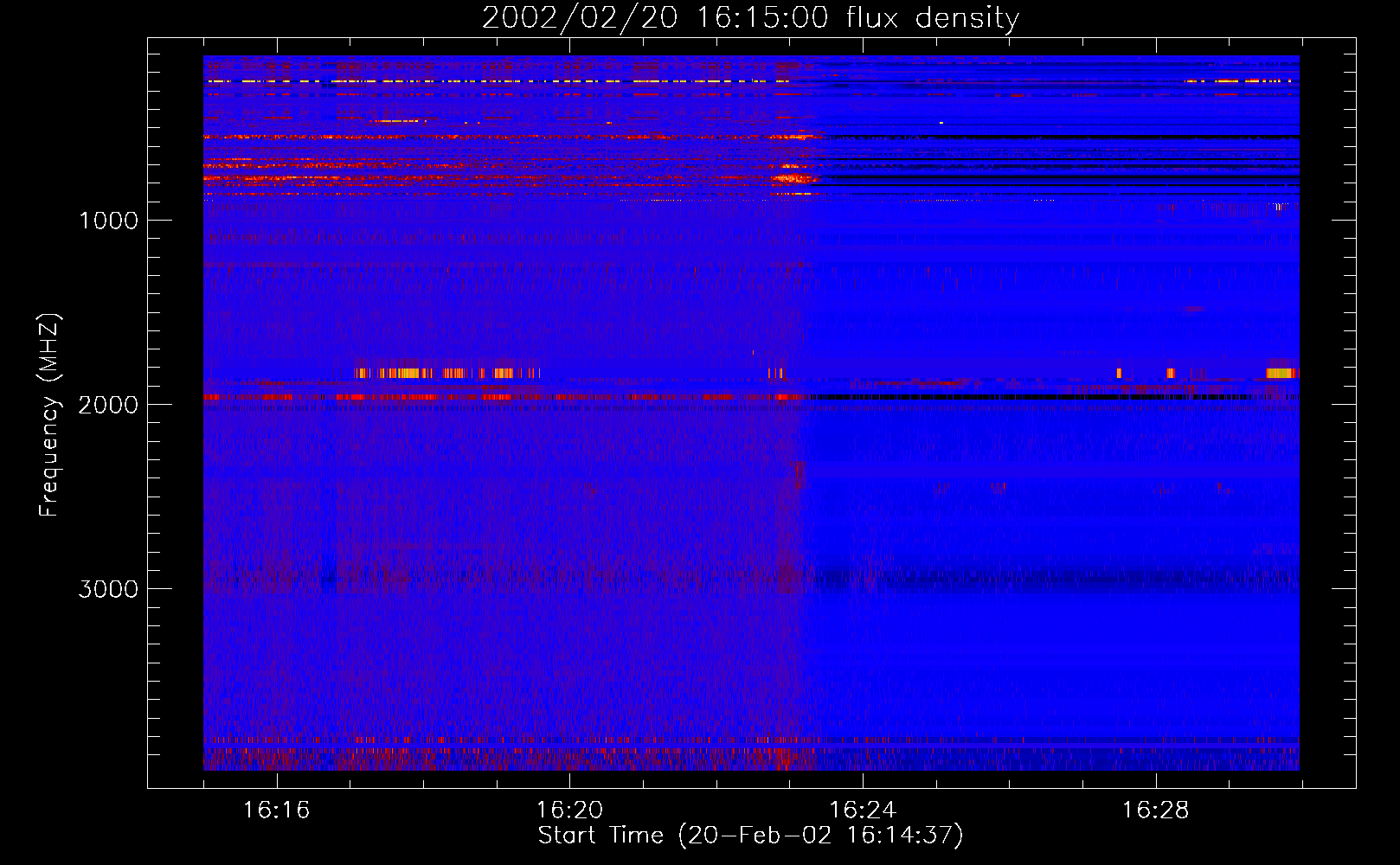Click the 'Start Time (20-Feb-02 16:14:37)' label

(x=750, y=836)
